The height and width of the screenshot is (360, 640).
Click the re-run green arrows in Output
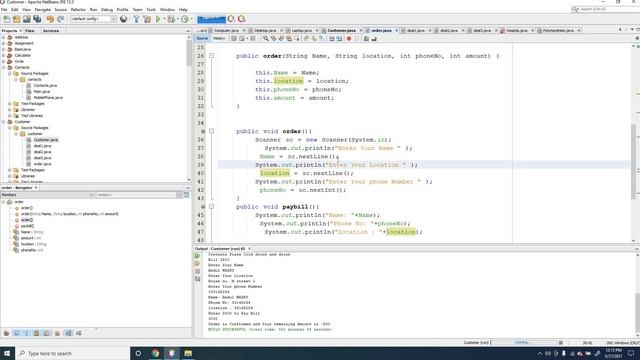coord(198,256)
